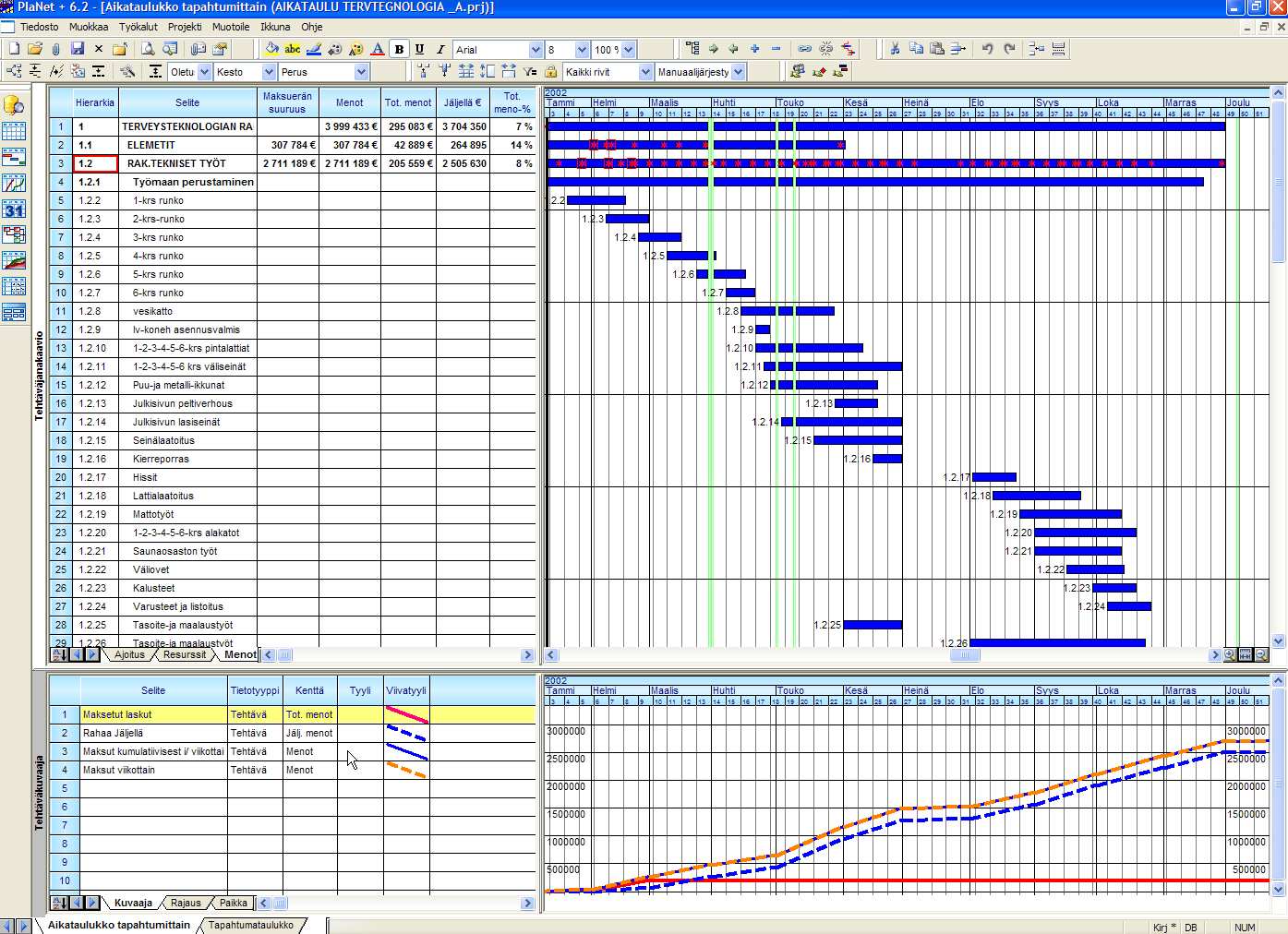
Task: Open the Perus dropdown
Action: [361, 72]
